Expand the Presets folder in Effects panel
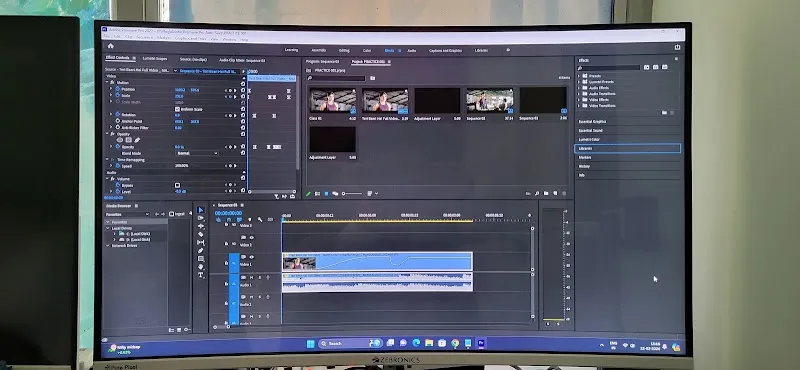Image resolution: width=800 pixels, height=370 pixels. coord(579,76)
